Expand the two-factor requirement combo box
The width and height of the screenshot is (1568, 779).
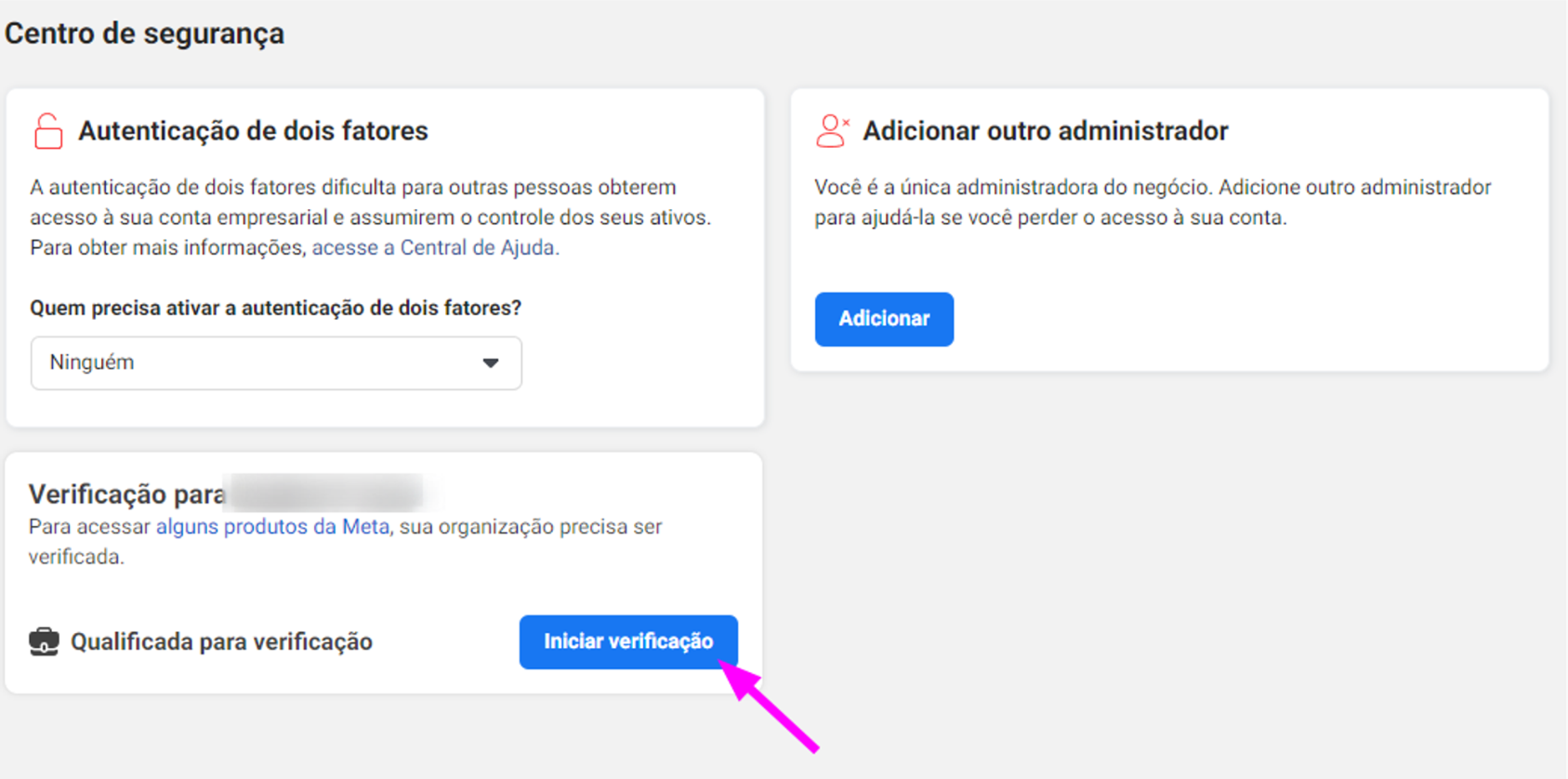[276, 363]
